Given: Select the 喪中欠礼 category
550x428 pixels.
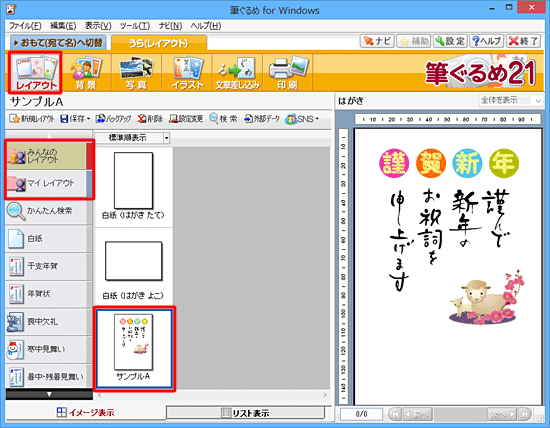Looking at the screenshot, I should coord(49,321).
